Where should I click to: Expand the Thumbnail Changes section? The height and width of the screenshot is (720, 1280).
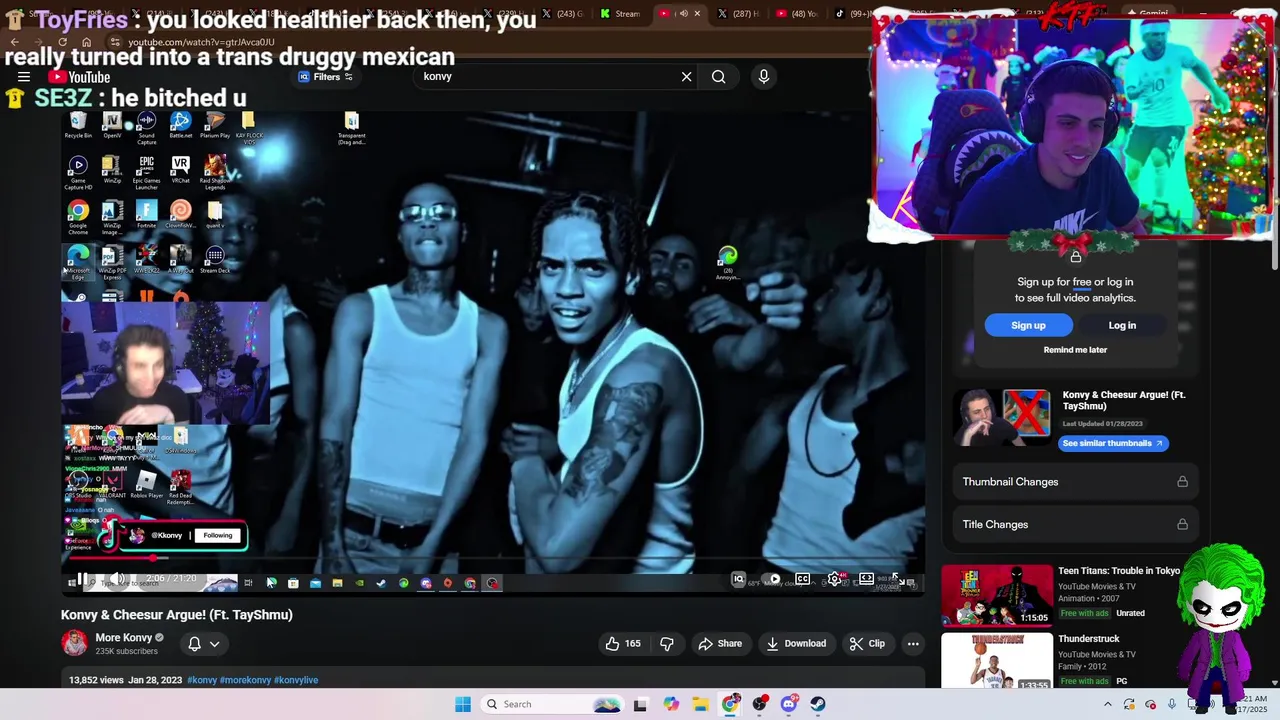pos(1075,482)
